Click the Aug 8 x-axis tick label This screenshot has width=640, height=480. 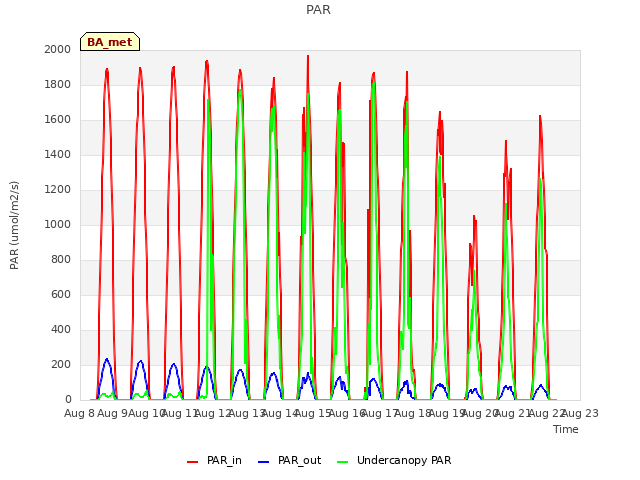tap(80, 413)
